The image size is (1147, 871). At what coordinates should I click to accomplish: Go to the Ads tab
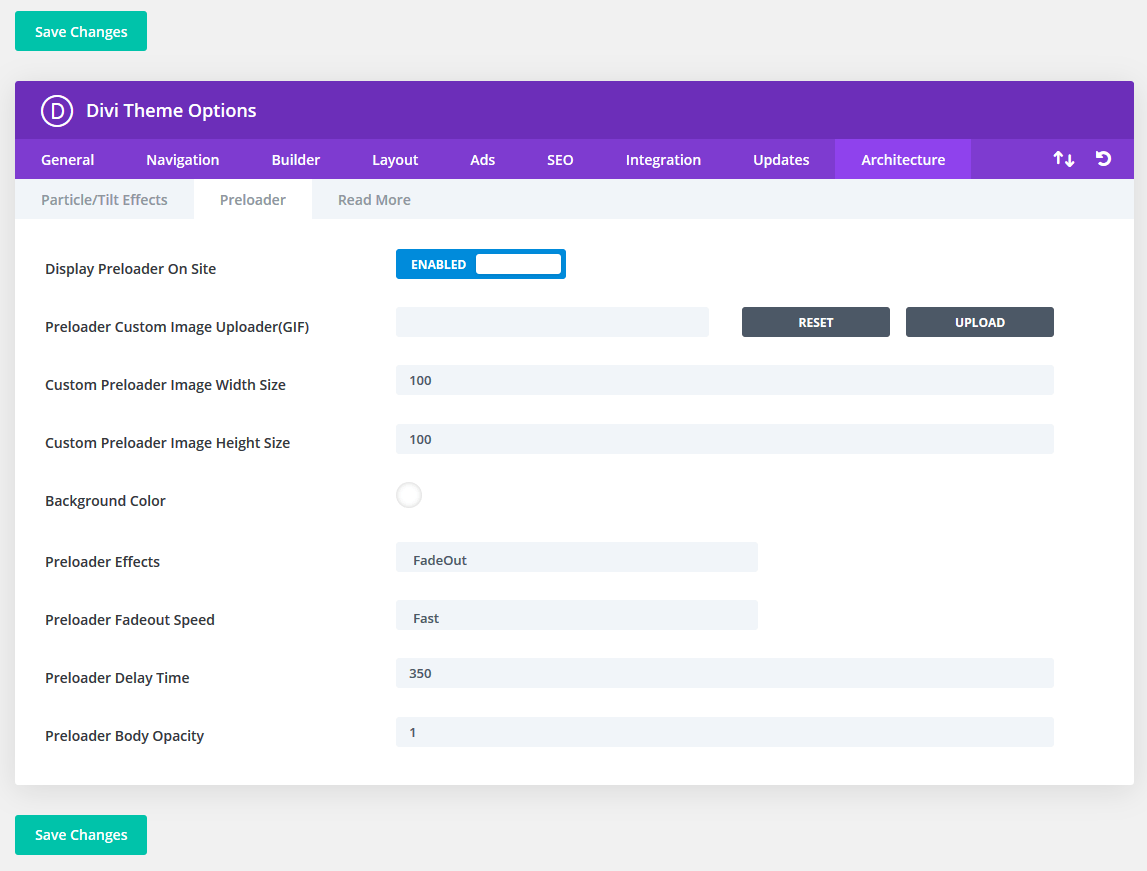(483, 159)
